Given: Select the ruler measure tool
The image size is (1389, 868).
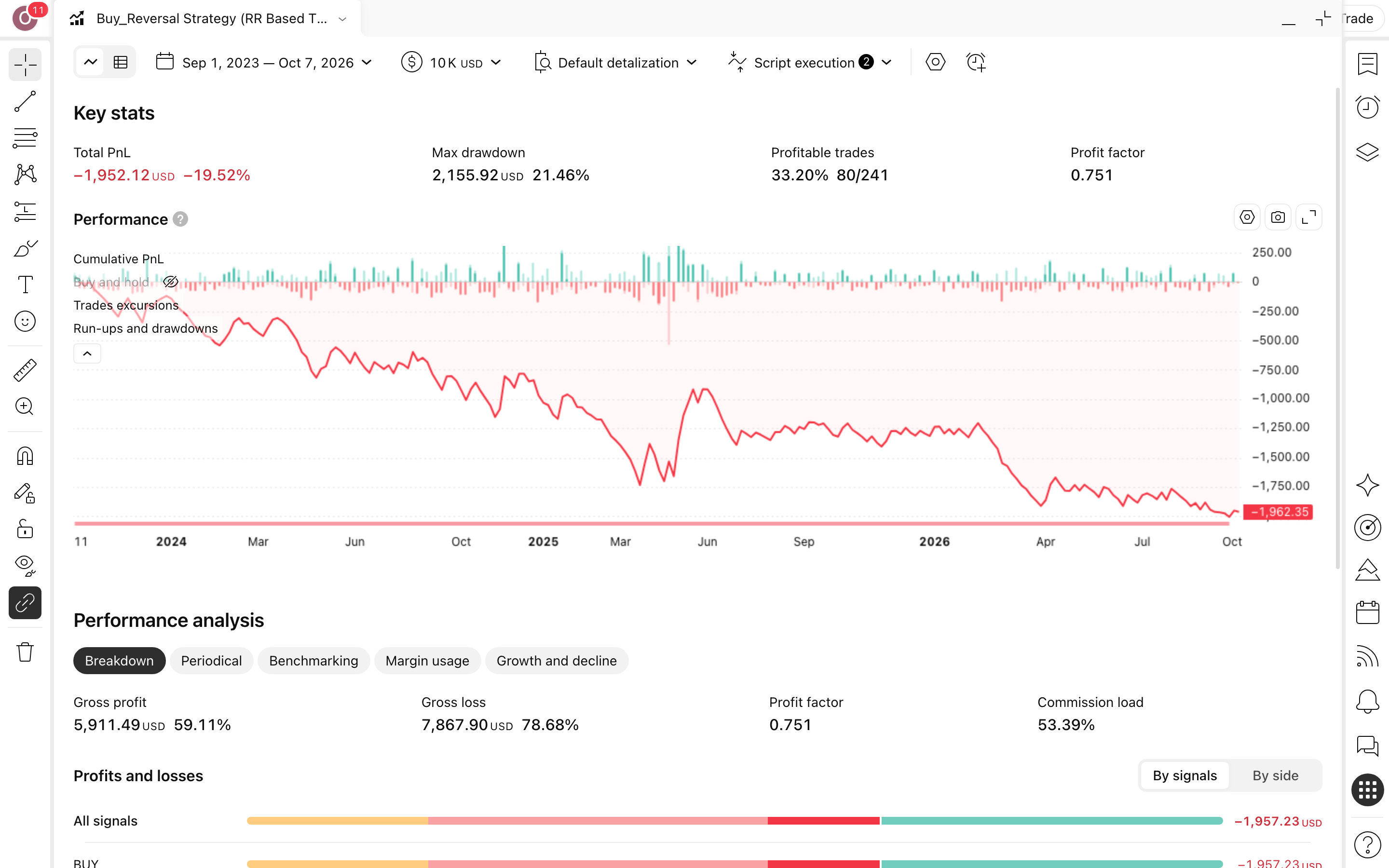Looking at the screenshot, I should click(25, 370).
